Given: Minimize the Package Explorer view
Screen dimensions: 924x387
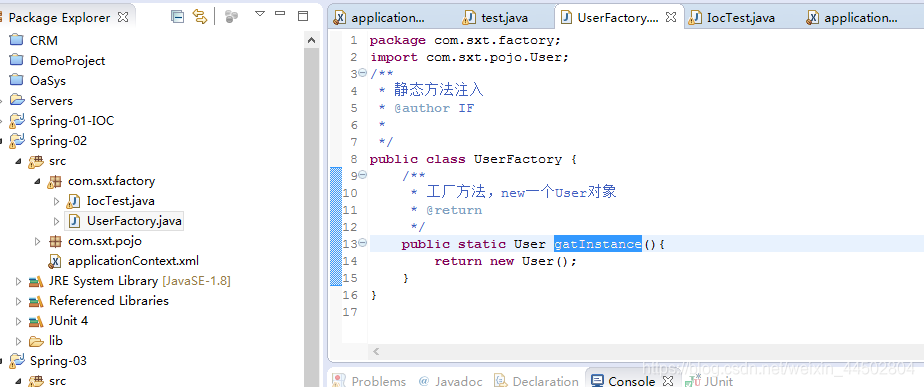Looking at the screenshot, I should [280, 14].
